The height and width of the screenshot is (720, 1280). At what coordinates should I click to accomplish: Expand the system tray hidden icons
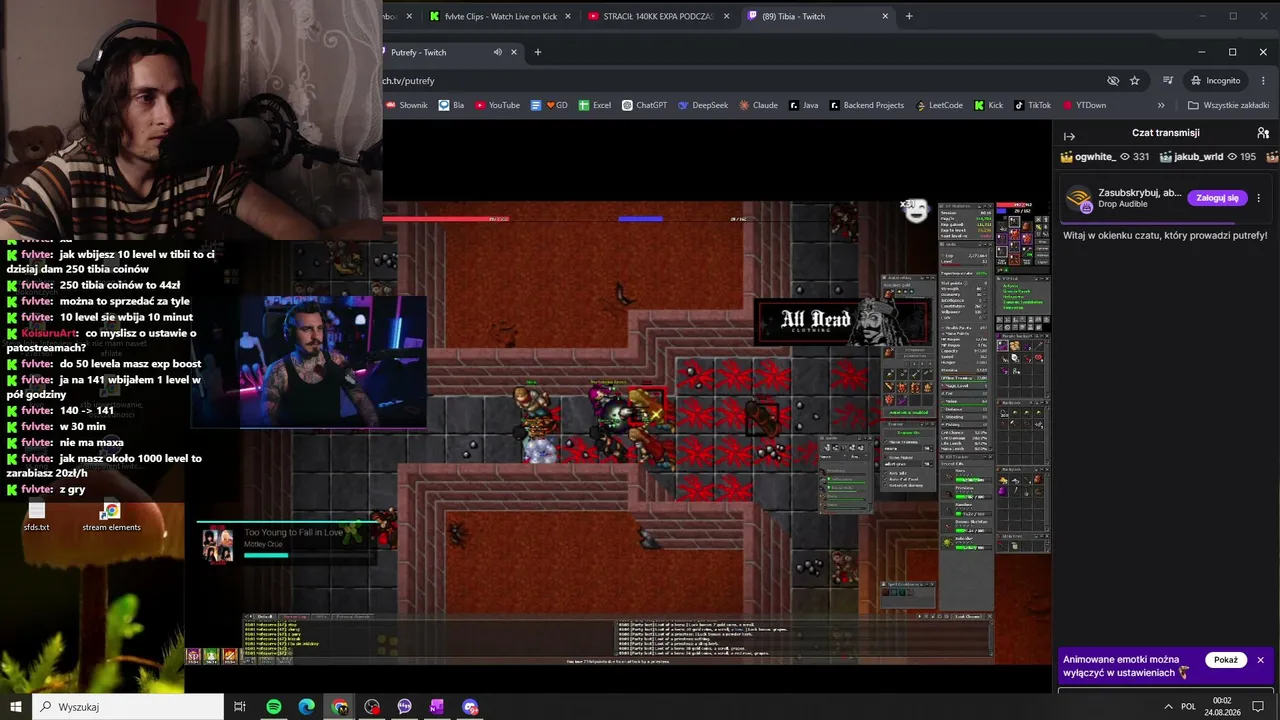1168,707
